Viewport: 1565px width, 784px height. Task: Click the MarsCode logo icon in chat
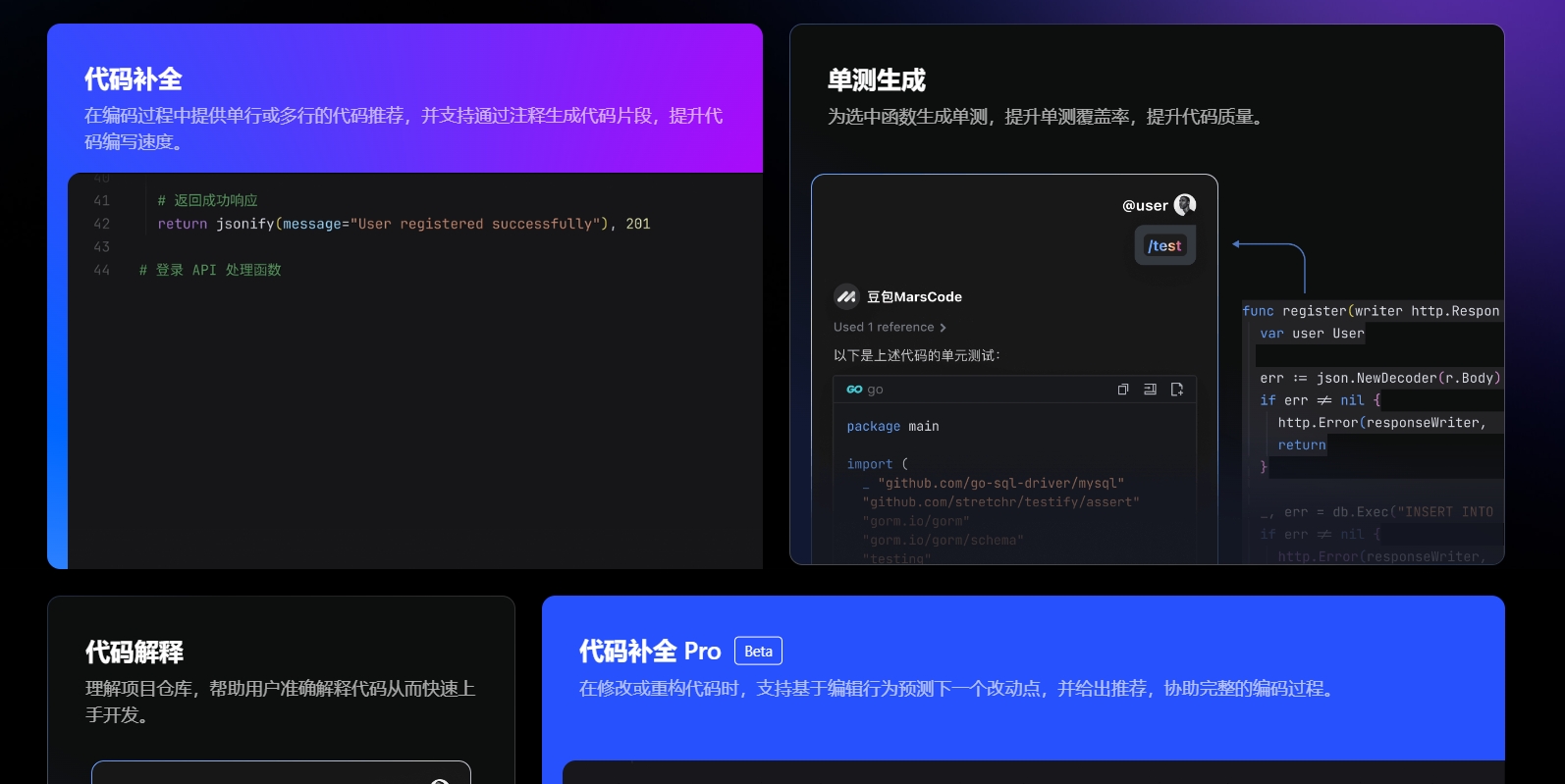[846, 296]
